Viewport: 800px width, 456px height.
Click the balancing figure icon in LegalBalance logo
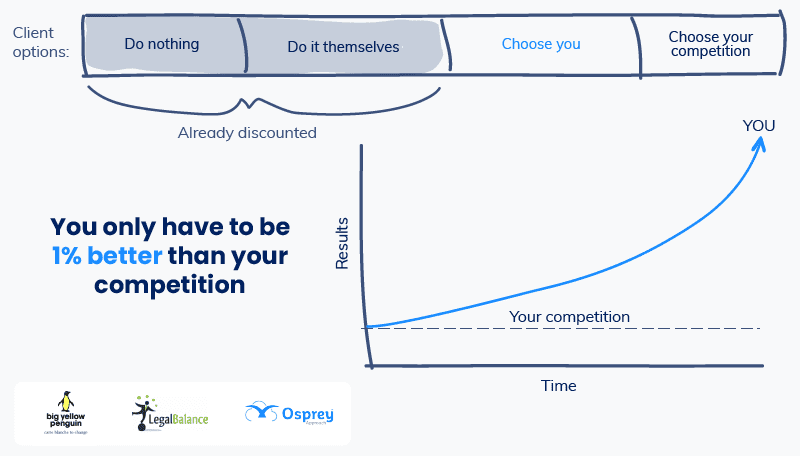point(142,413)
